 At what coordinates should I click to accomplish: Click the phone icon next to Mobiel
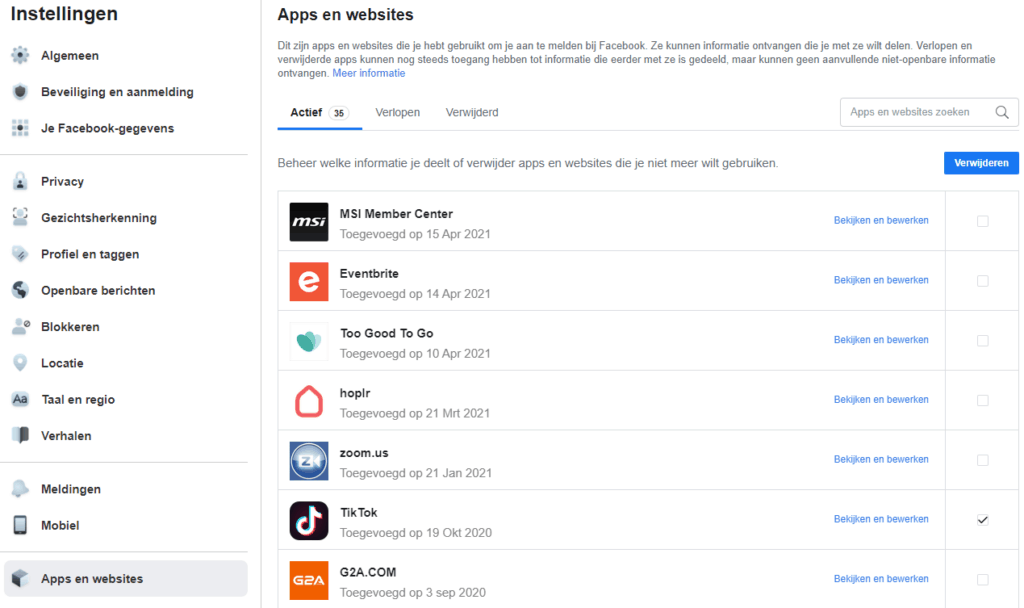(20, 525)
